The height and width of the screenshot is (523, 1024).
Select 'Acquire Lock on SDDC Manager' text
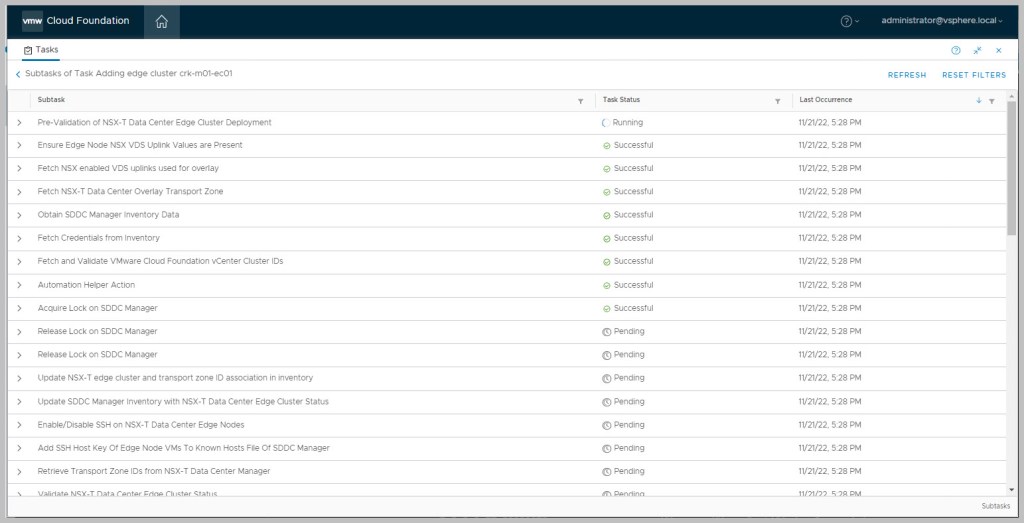pos(97,308)
